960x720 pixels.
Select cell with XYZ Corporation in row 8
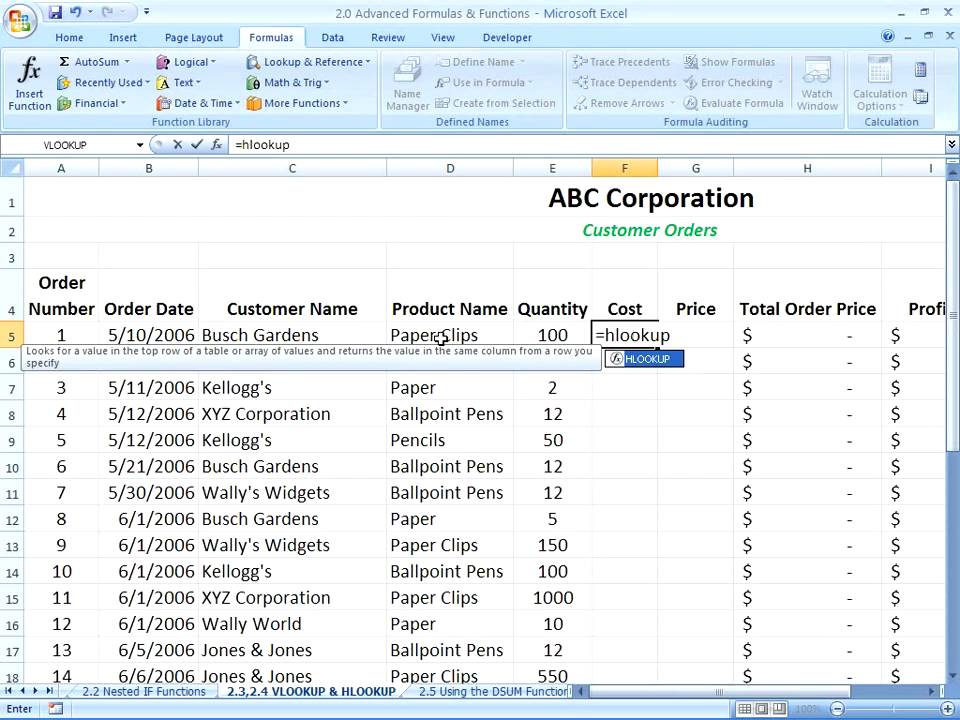click(292, 414)
